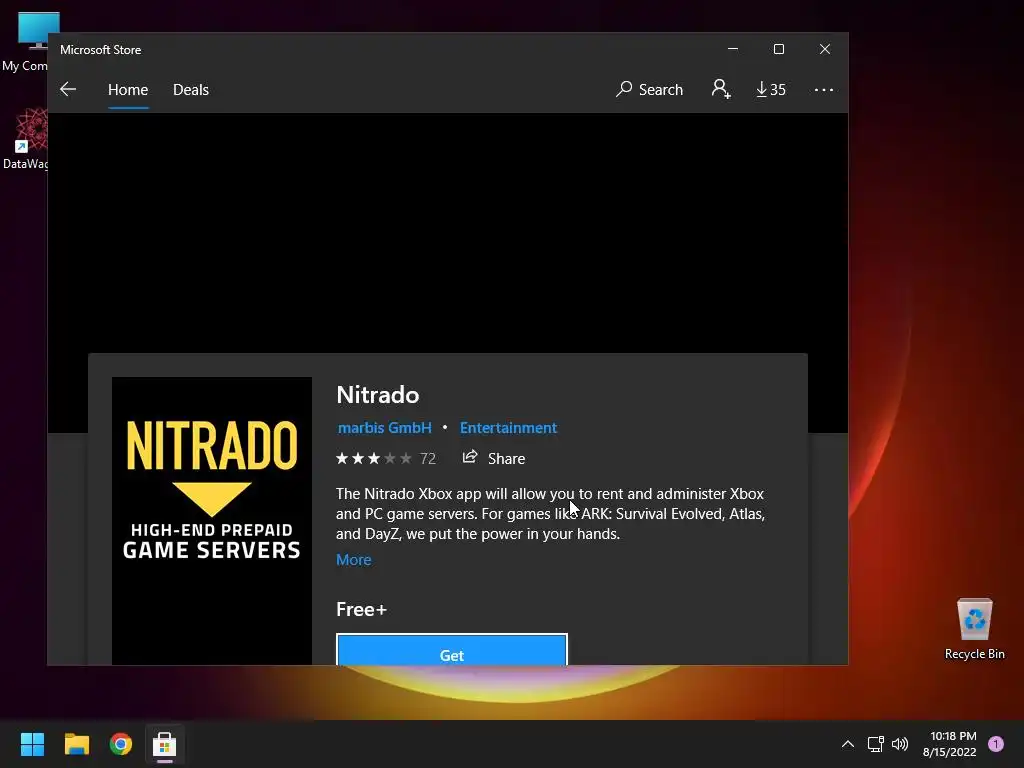Open the Windows Start menu

coord(32,744)
